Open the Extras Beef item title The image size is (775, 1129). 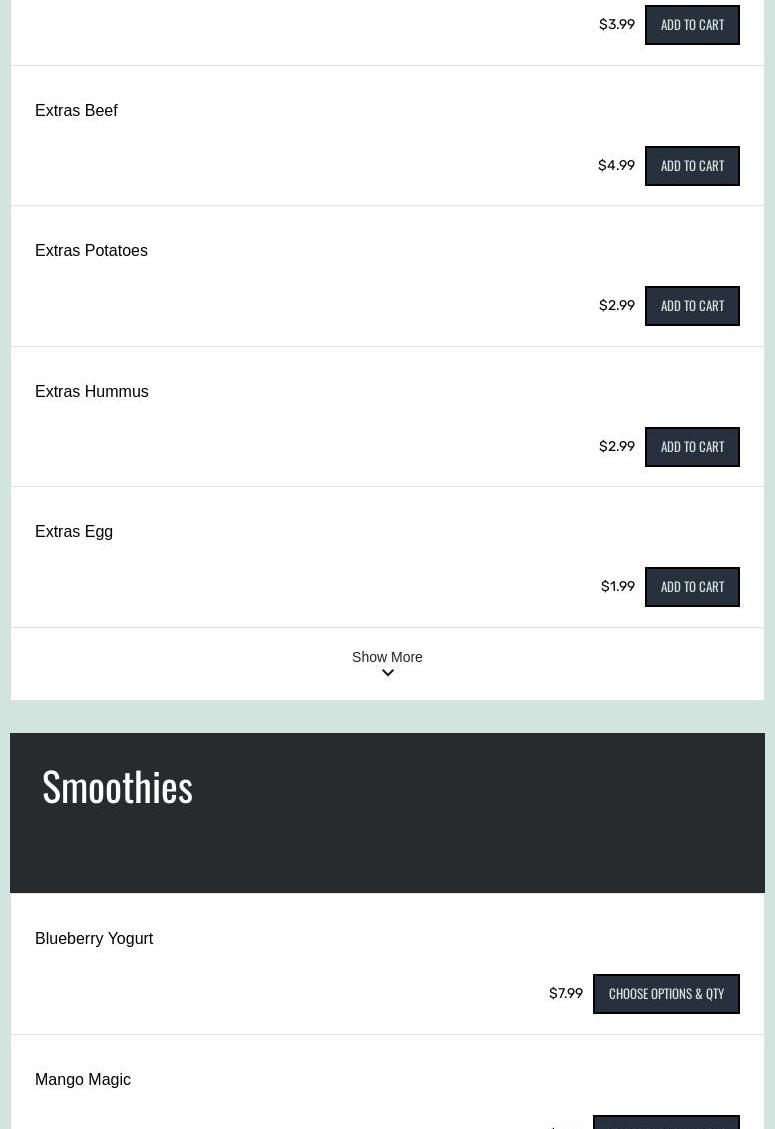pyautogui.click(x=76, y=111)
